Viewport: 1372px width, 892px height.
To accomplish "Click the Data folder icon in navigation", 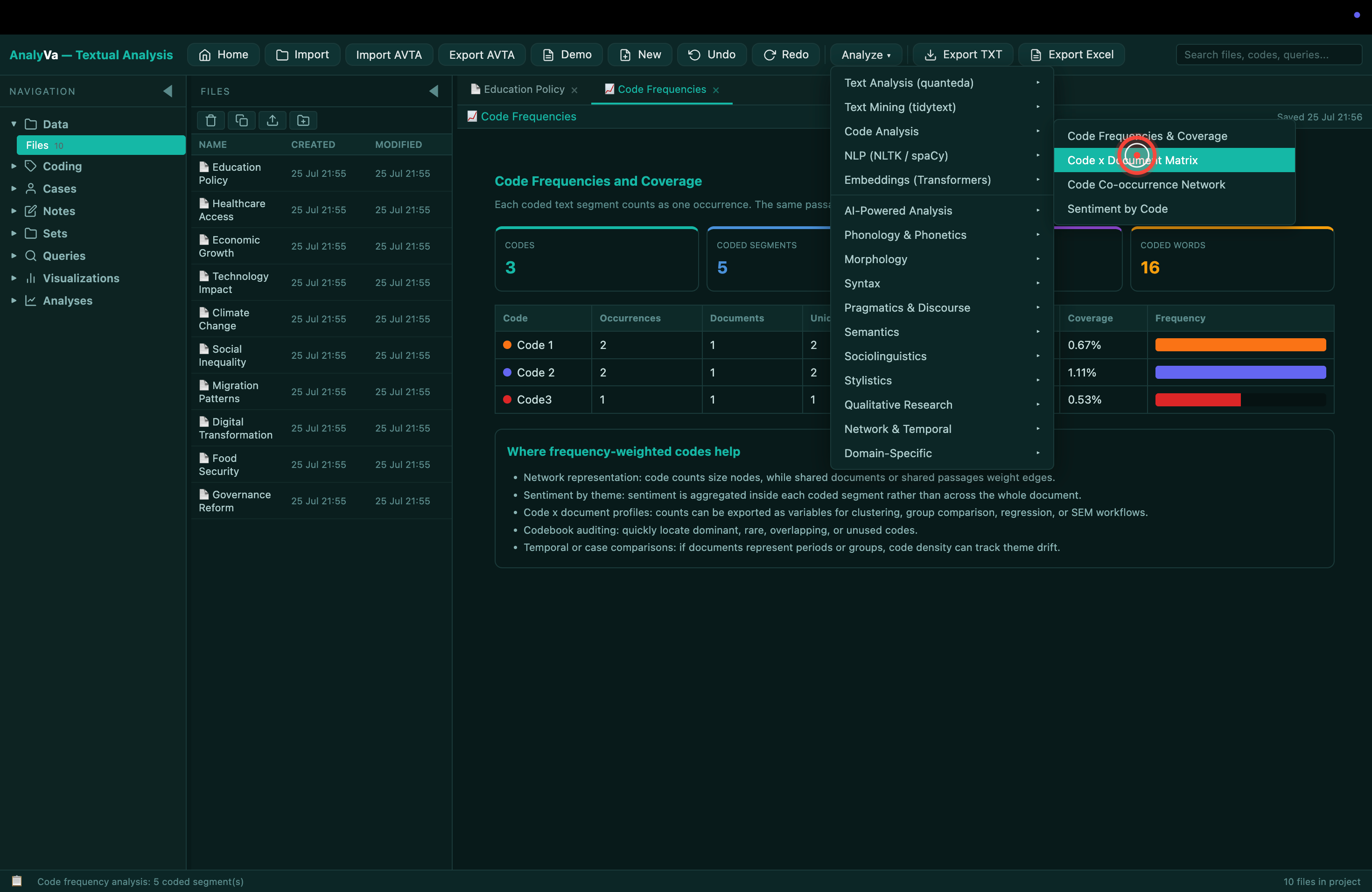I will 30,125.
